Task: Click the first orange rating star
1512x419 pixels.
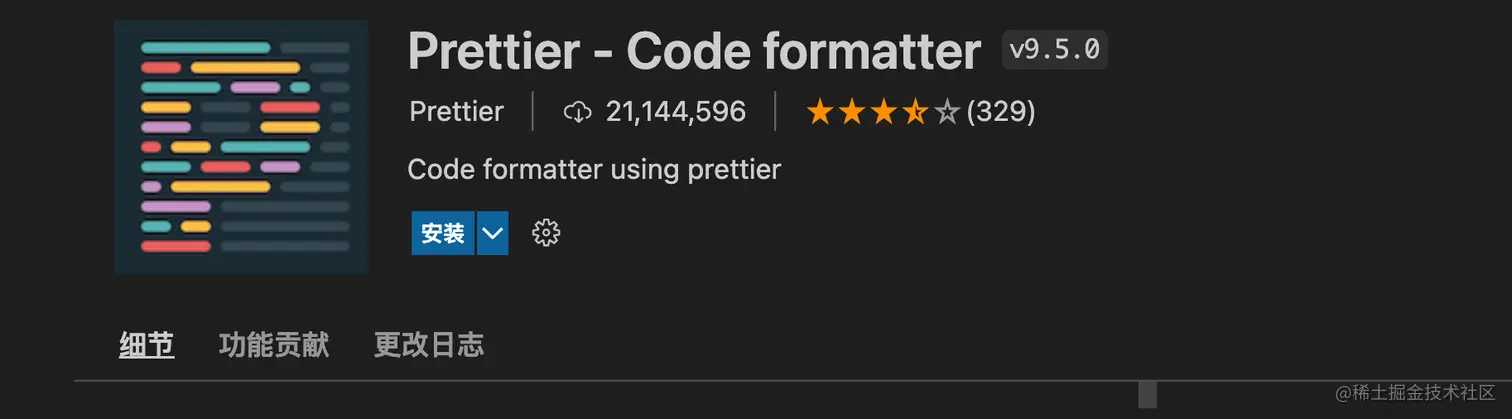Action: tap(820, 112)
